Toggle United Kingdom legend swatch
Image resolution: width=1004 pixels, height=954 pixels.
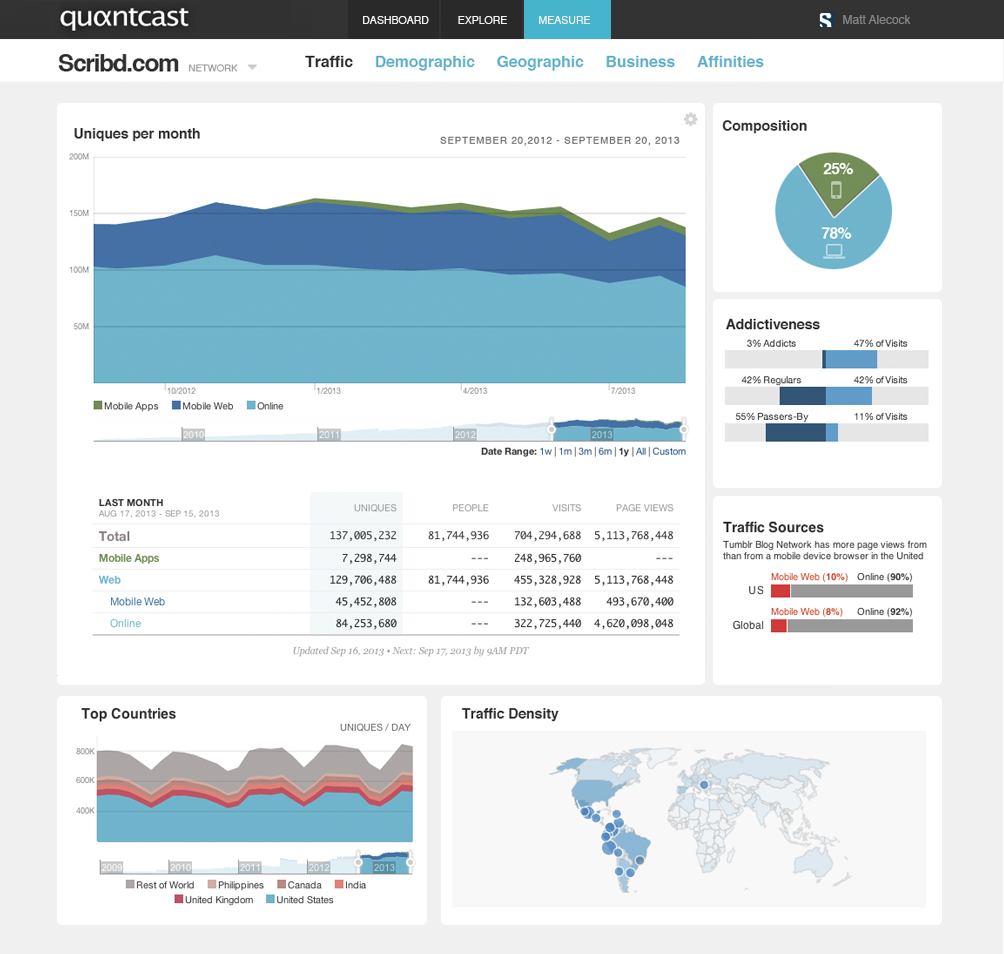click(179, 899)
